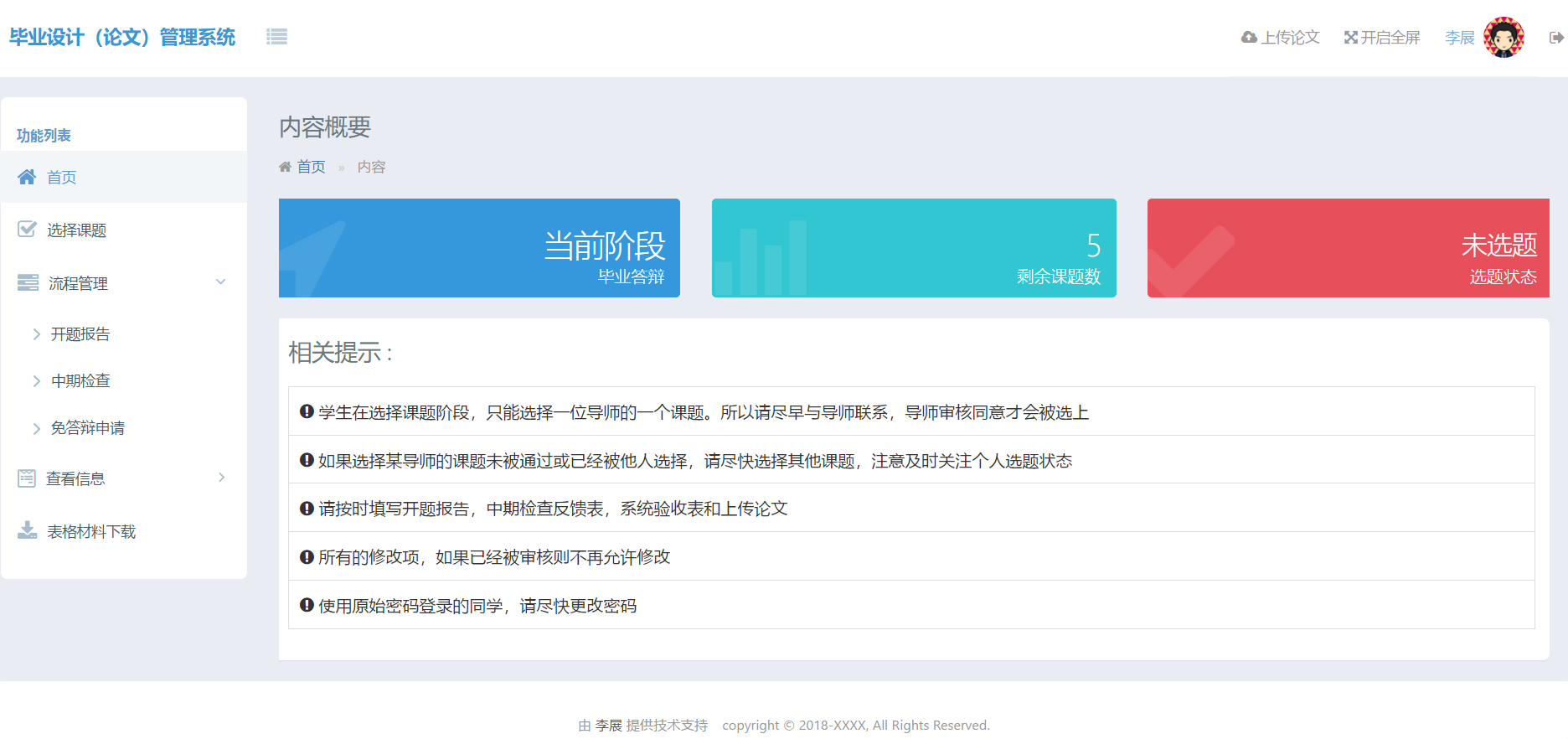
Task: Click the 毕业答辩 stage label
Action: click(x=631, y=276)
